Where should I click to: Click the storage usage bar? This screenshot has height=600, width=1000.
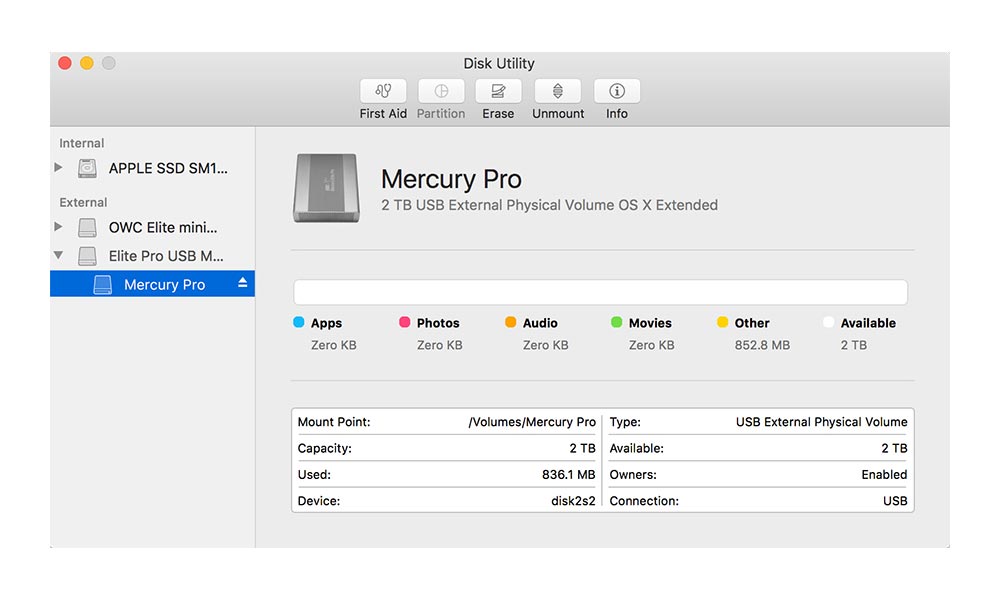[x=600, y=292]
